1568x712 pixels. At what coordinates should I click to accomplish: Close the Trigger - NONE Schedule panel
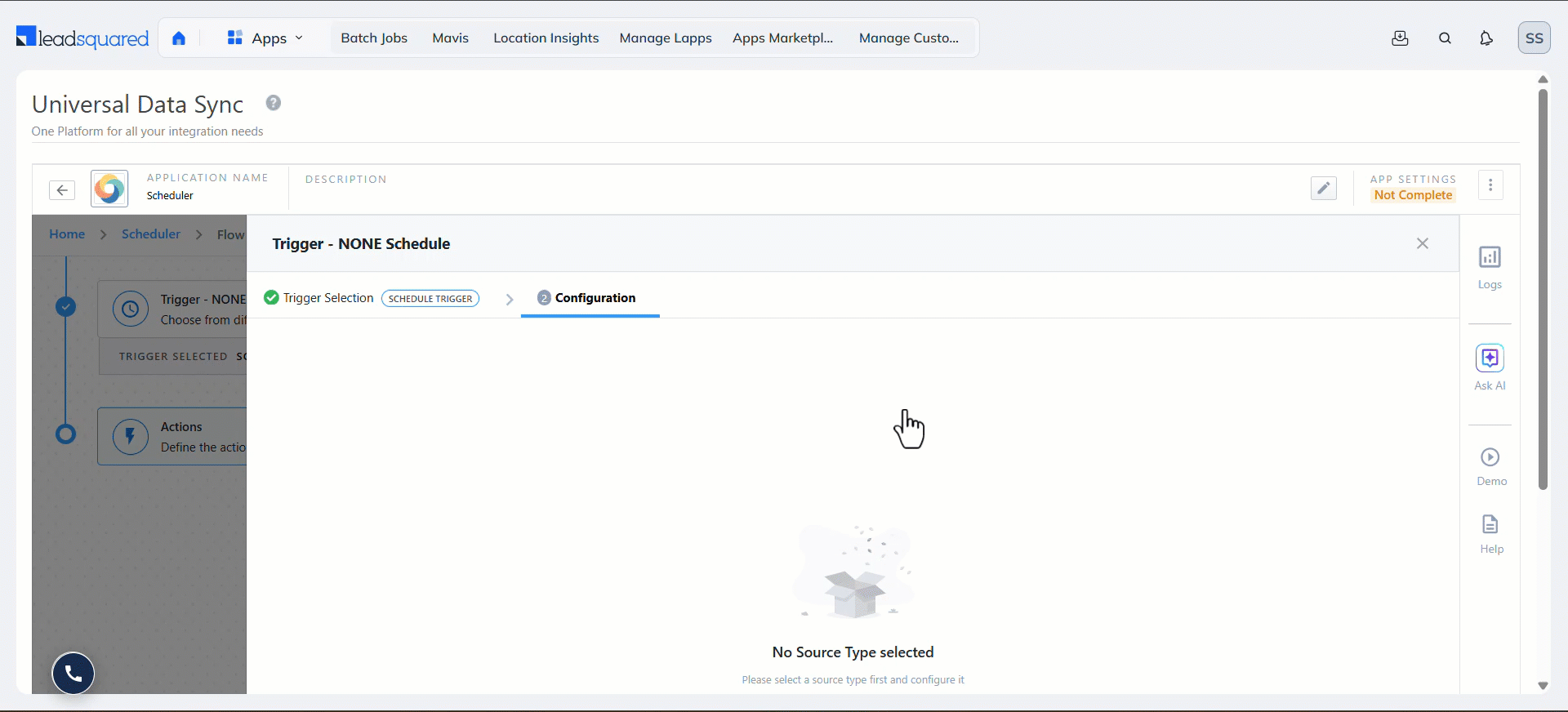coord(1423,243)
